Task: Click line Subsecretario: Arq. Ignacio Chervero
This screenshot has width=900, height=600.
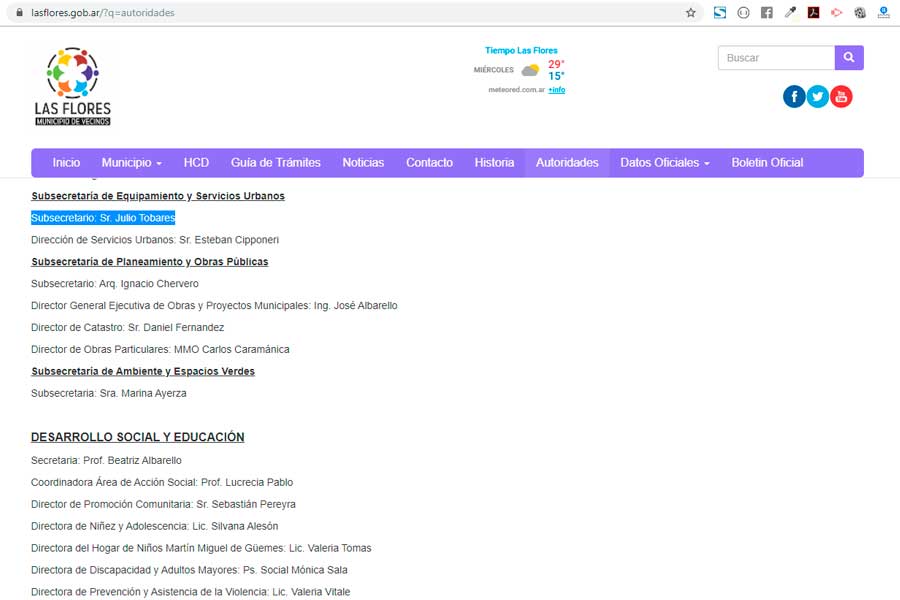Action: [115, 284]
